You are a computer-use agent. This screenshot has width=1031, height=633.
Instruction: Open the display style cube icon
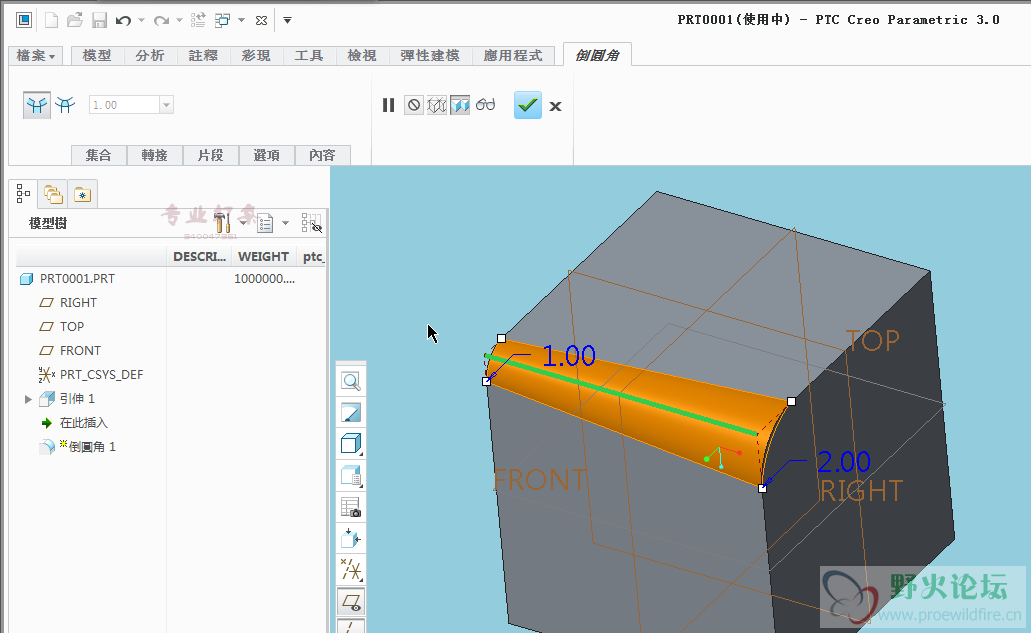351,444
